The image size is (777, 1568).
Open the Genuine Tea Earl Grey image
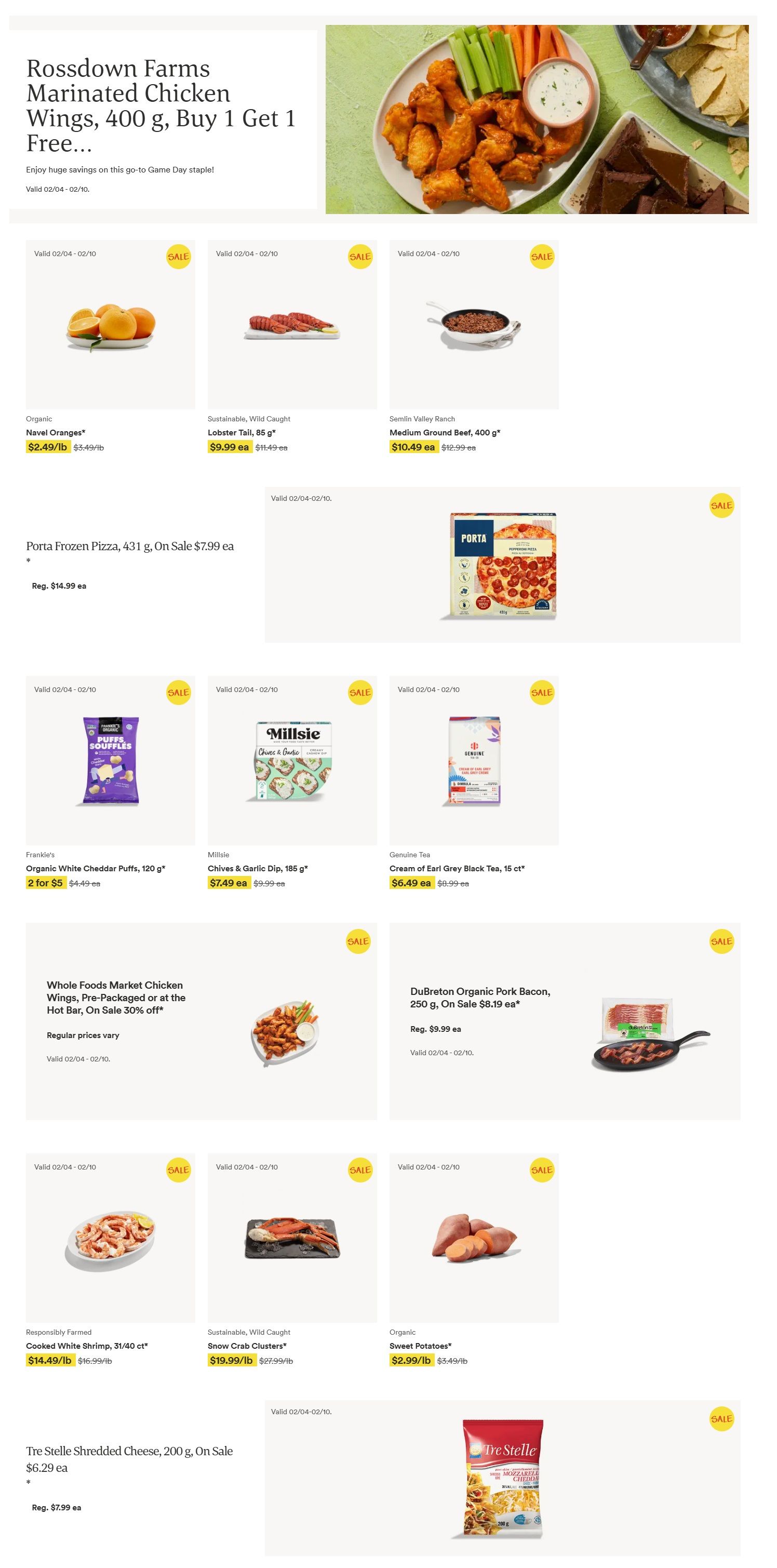point(473,761)
